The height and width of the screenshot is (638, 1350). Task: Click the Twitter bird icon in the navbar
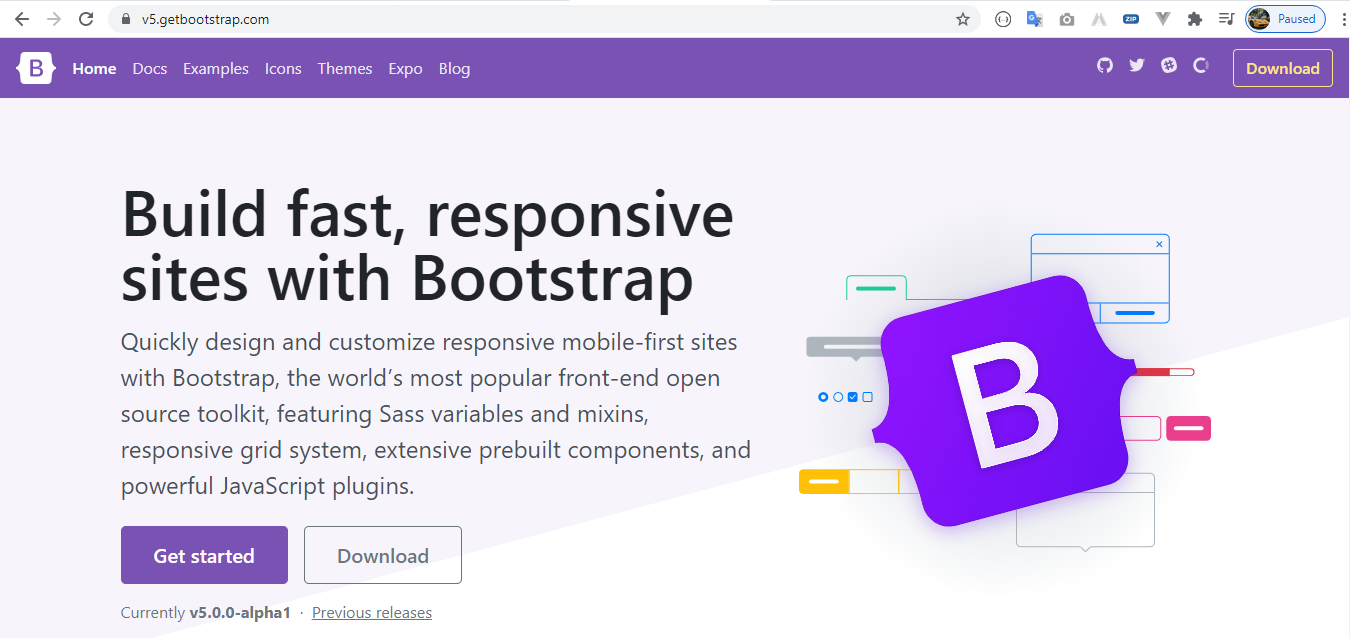[1136, 65]
